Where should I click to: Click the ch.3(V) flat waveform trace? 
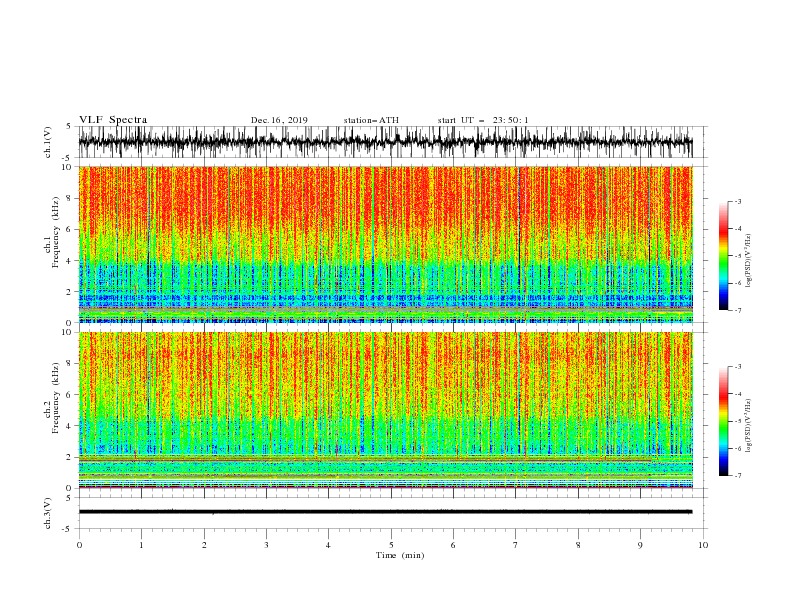(385, 512)
